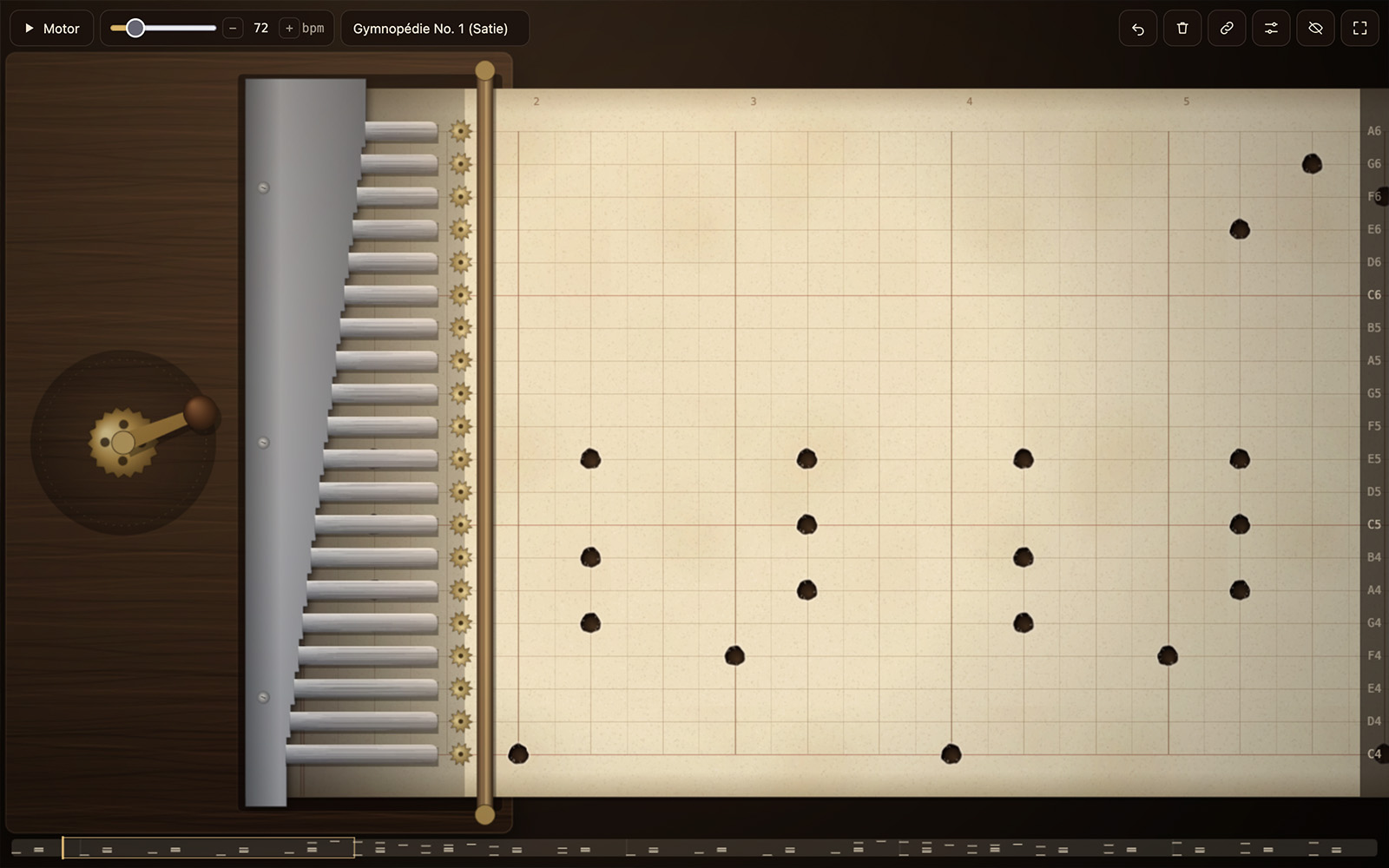The image size is (1389, 868).
Task: Click the 72 bpm tempo value
Action: [x=260, y=29]
